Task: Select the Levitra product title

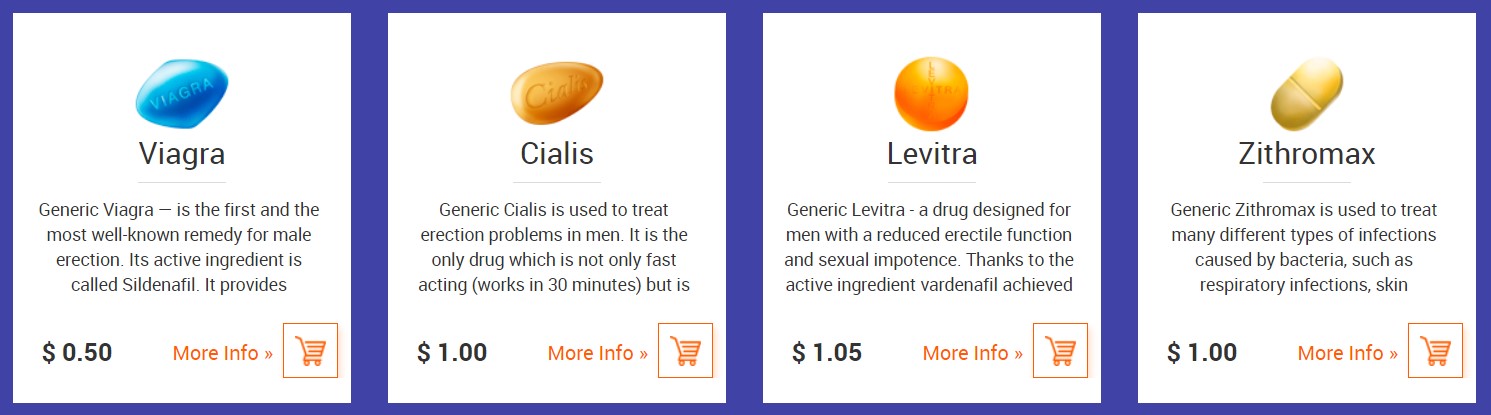Action: point(932,154)
